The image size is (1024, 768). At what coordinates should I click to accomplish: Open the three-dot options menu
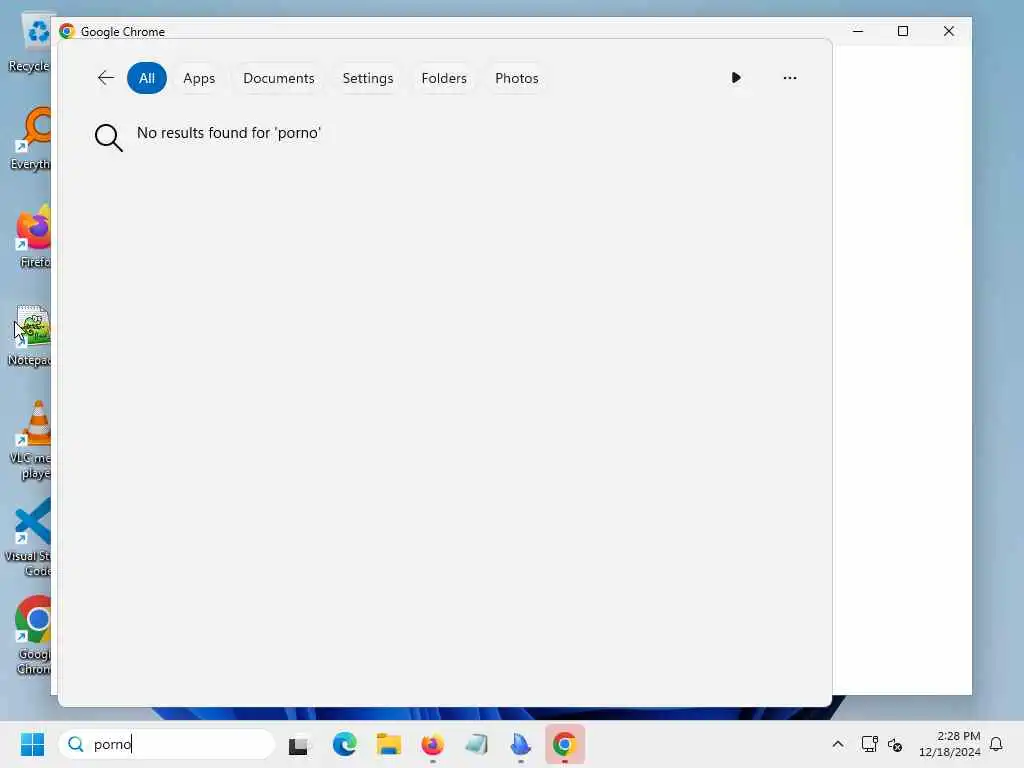tap(790, 78)
